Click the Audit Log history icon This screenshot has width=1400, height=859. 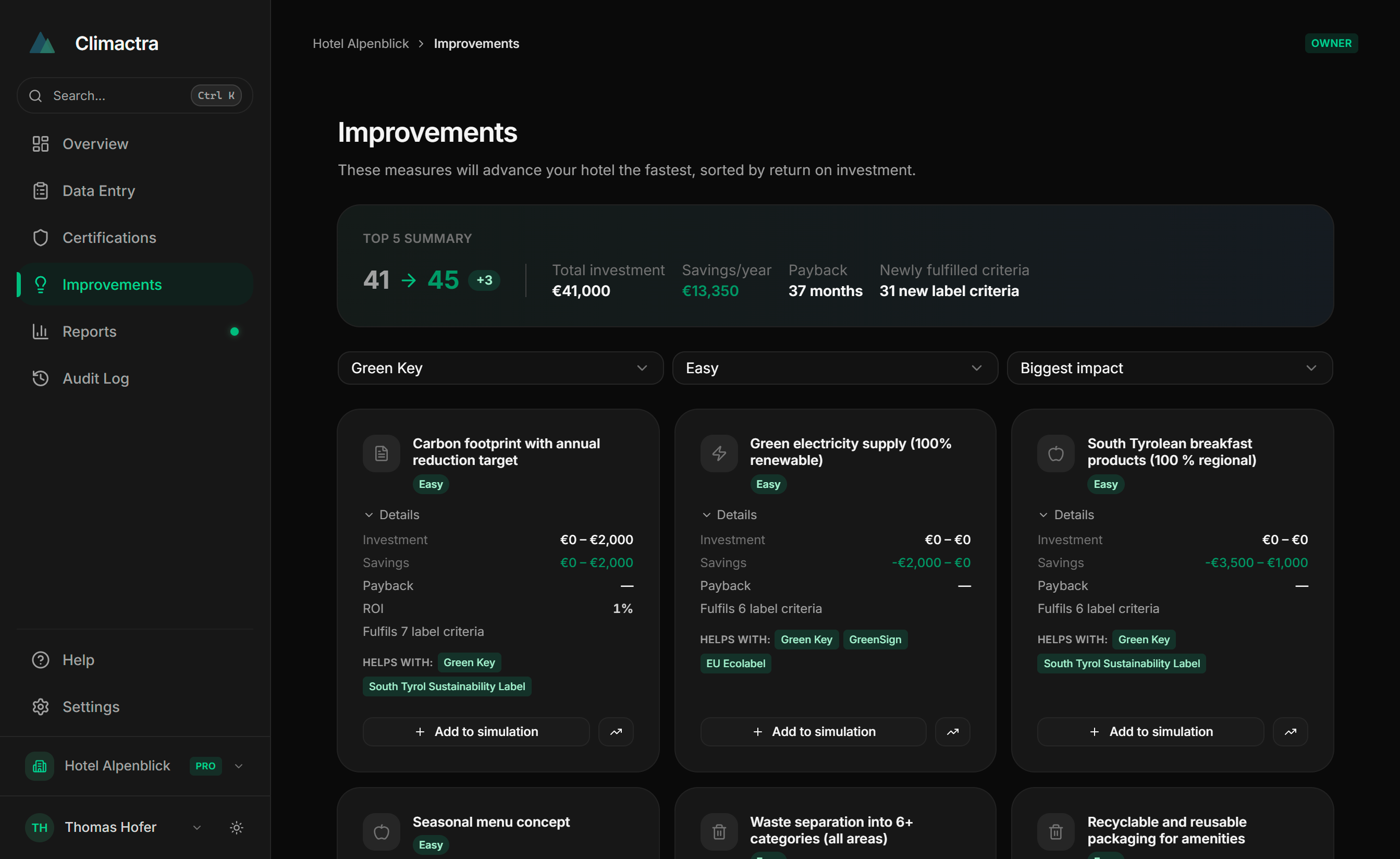tap(40, 378)
